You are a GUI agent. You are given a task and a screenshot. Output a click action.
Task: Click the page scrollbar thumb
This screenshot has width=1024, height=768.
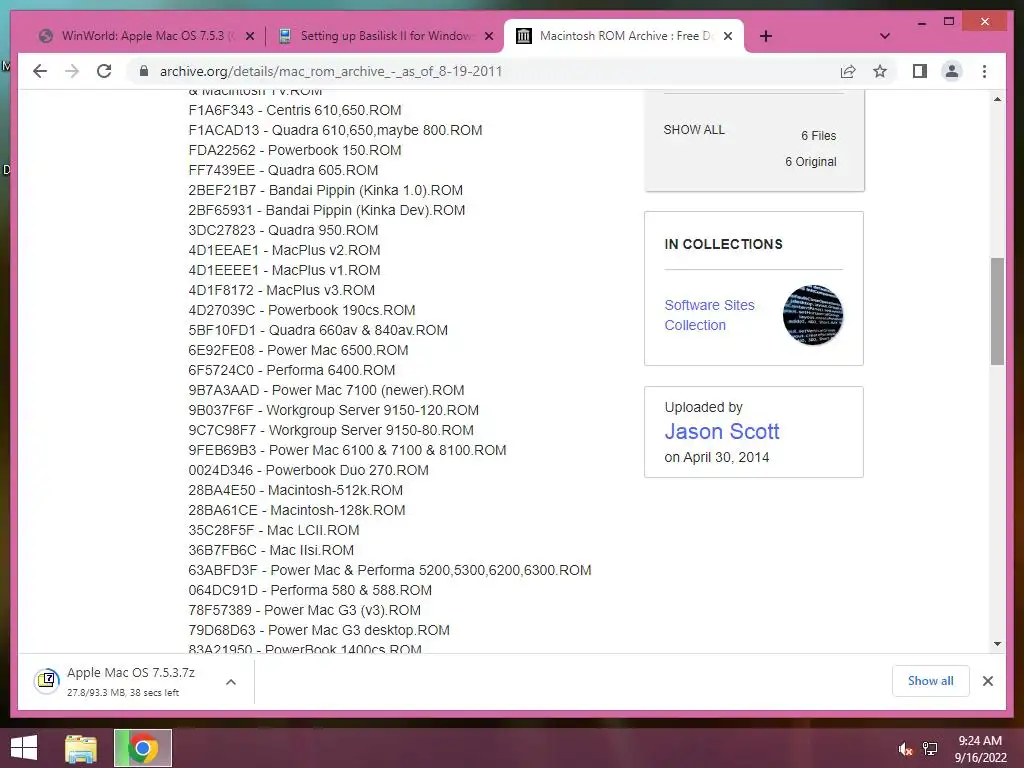(997, 311)
